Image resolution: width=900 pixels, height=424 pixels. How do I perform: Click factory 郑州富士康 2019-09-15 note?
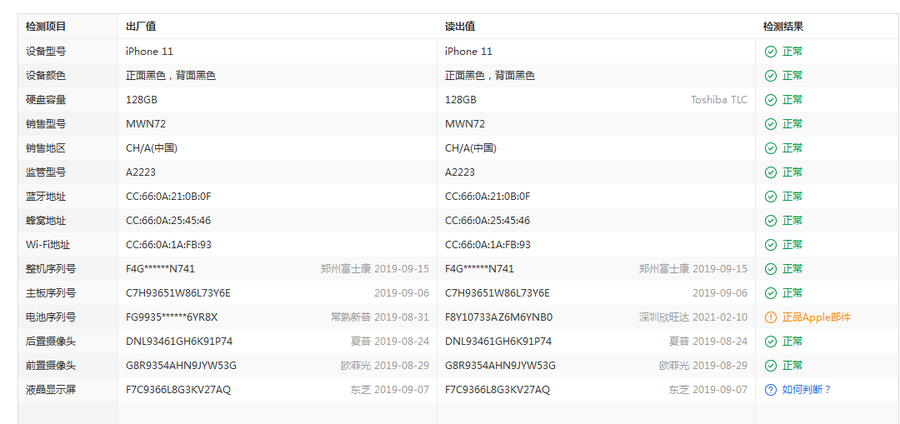coord(375,269)
